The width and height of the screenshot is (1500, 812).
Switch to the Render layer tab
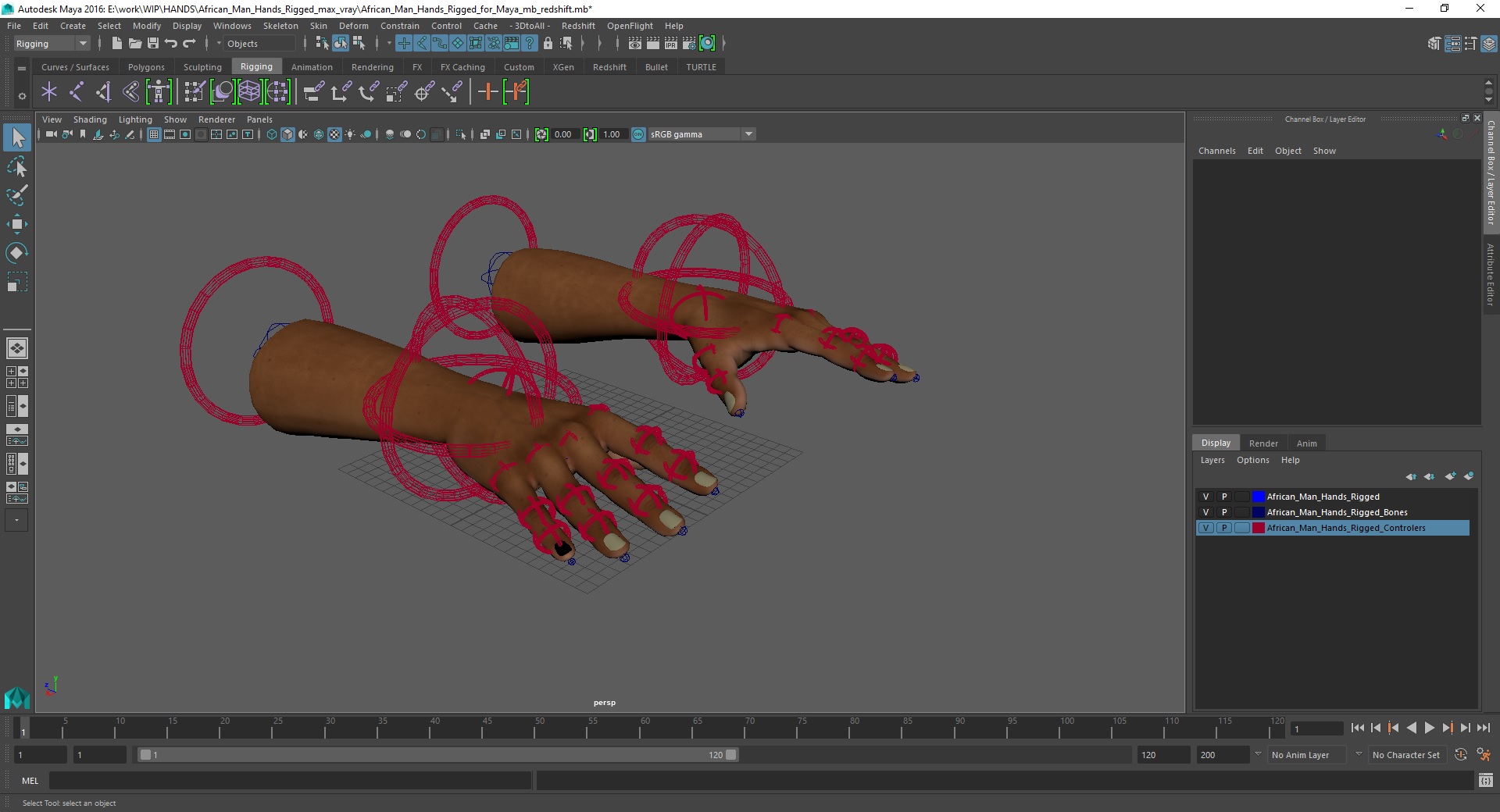point(1263,443)
